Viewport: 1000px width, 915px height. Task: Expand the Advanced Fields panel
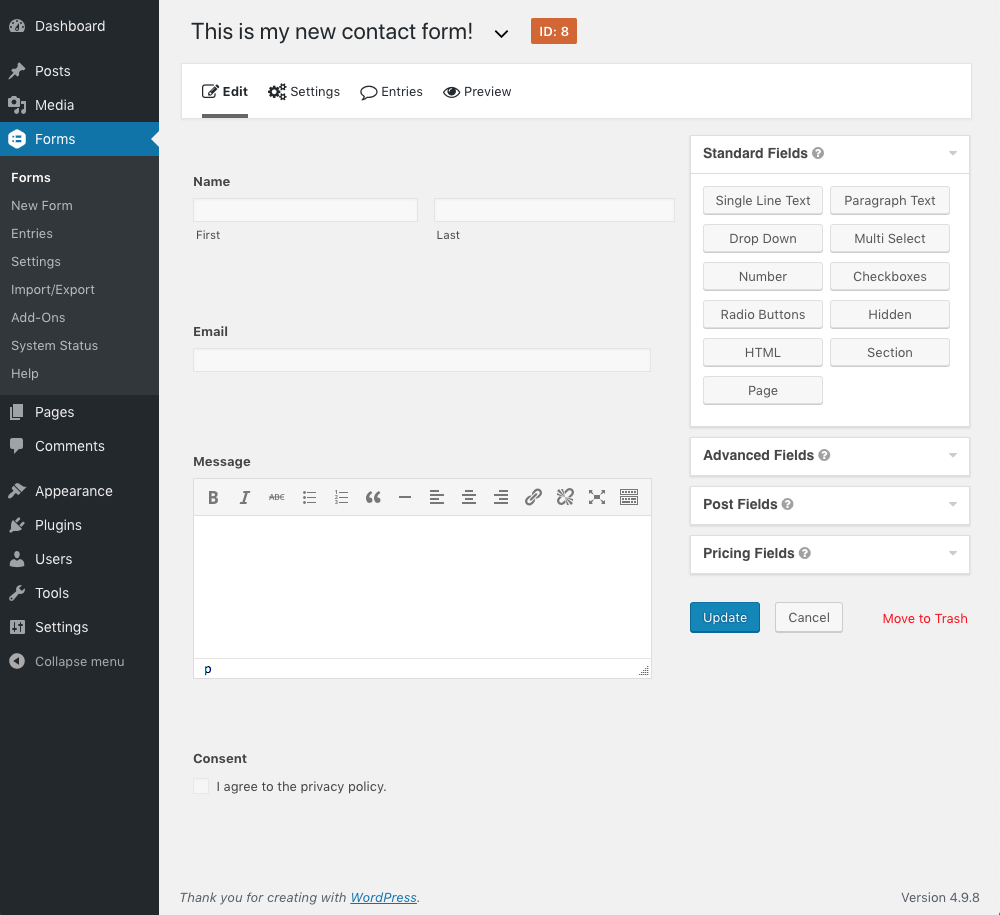click(951, 456)
